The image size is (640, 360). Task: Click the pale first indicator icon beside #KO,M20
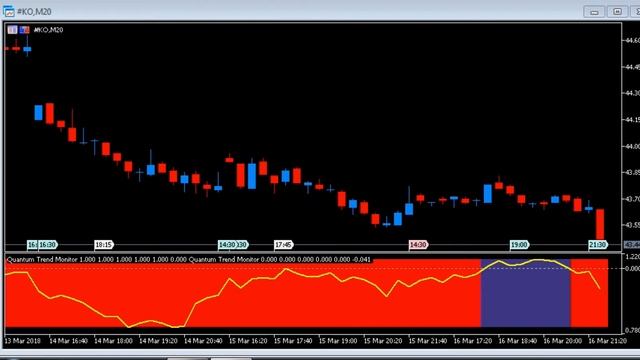[12, 30]
